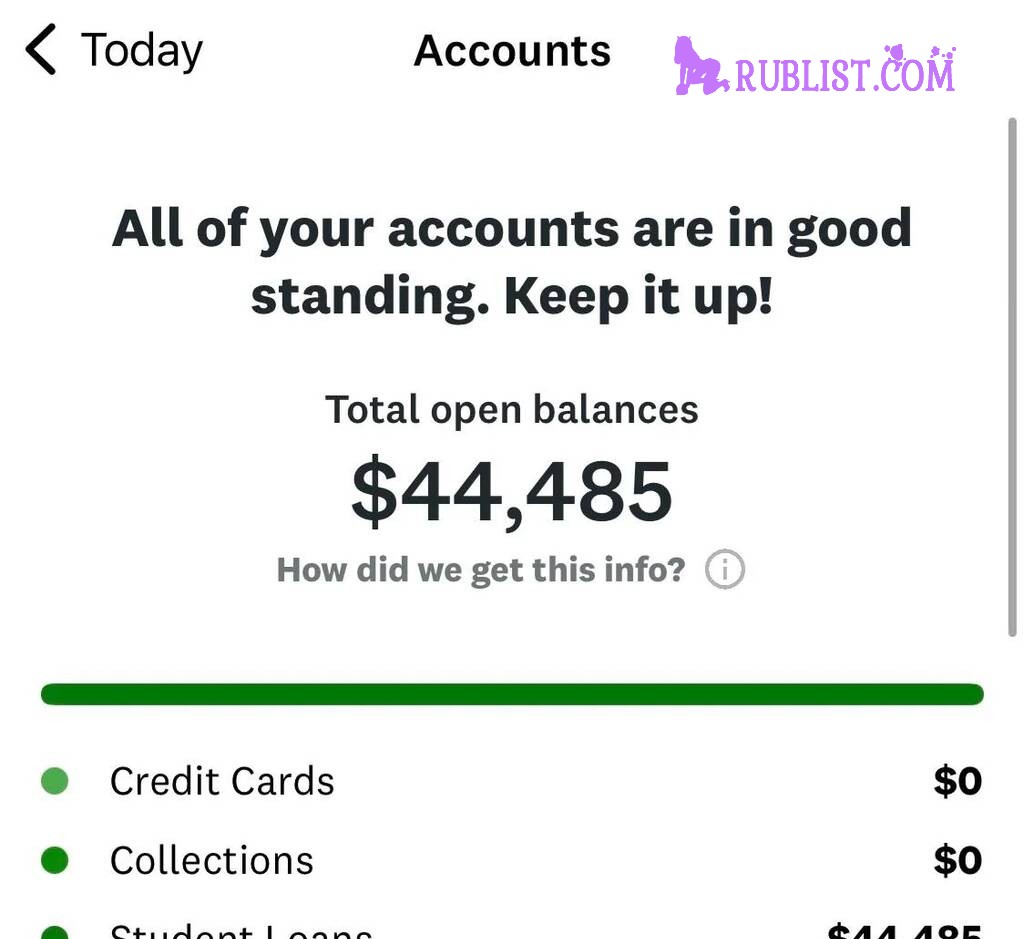Click the RUBLIST.COM watermark text
1024x939 pixels.
pos(845,73)
